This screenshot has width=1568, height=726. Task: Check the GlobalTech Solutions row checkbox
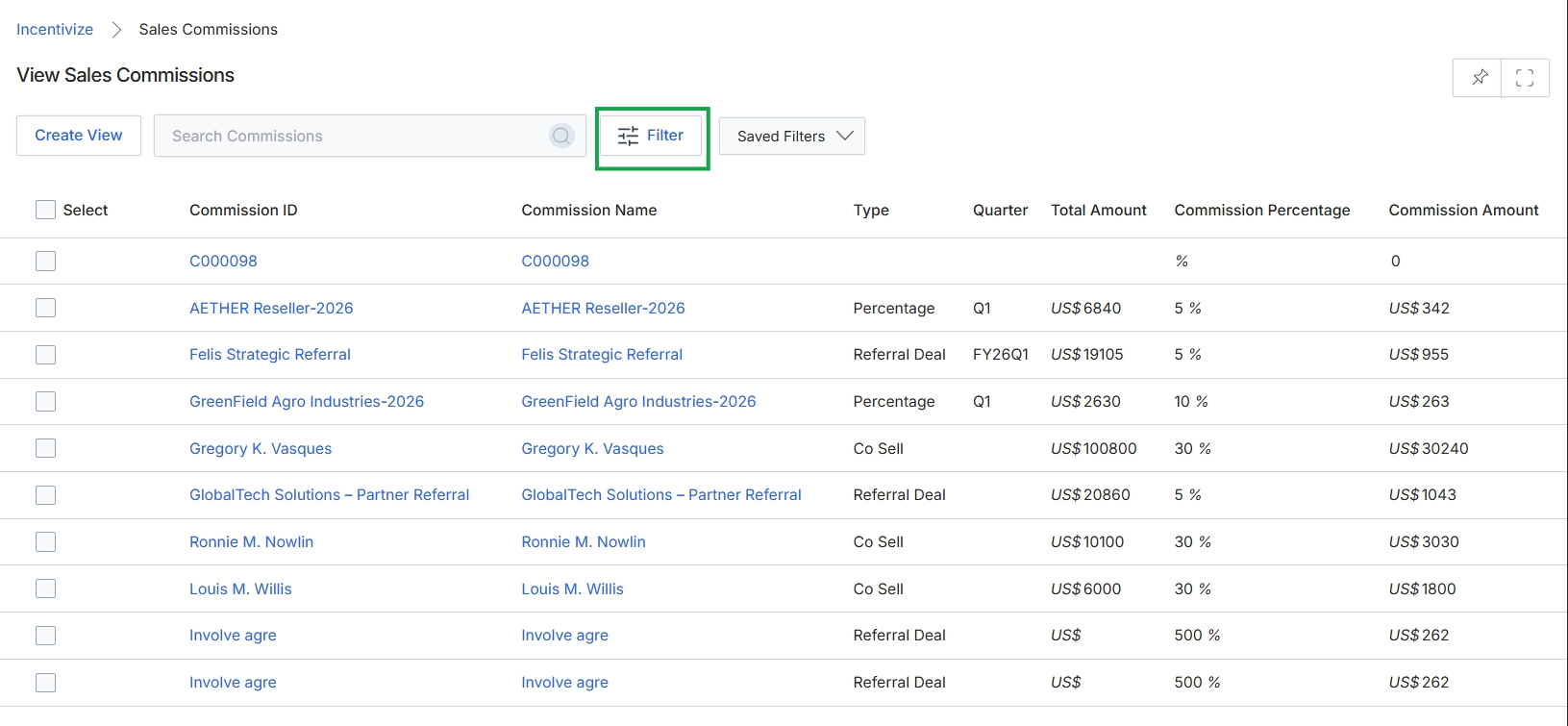[45, 495]
